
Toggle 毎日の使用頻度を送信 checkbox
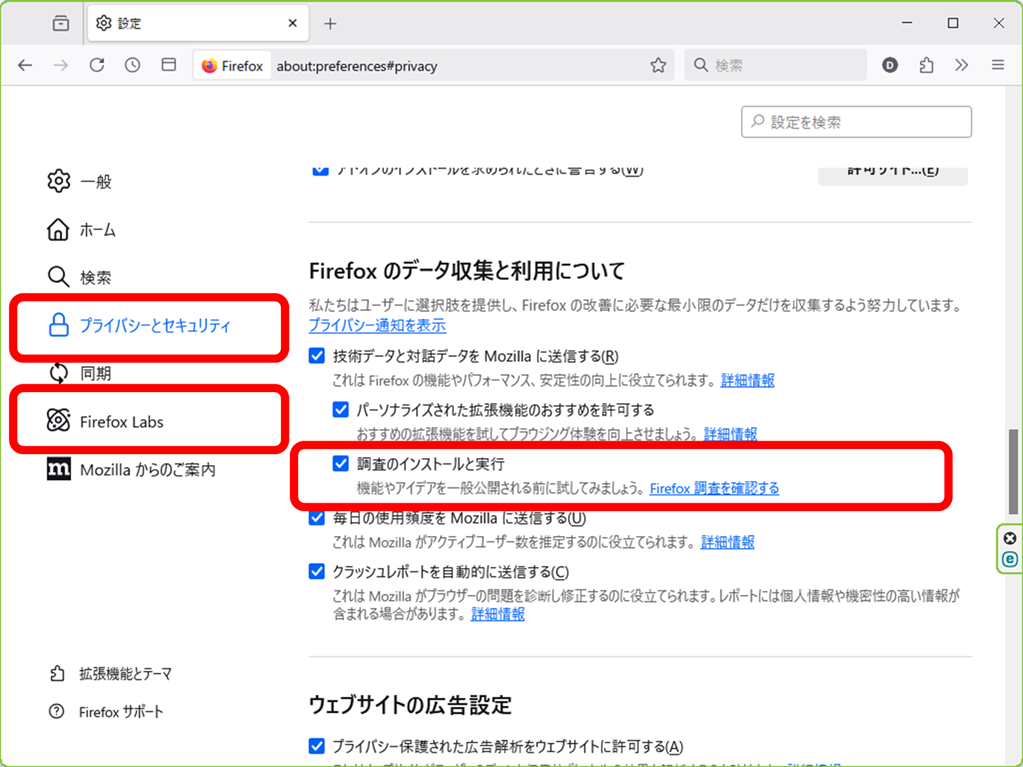(x=317, y=518)
